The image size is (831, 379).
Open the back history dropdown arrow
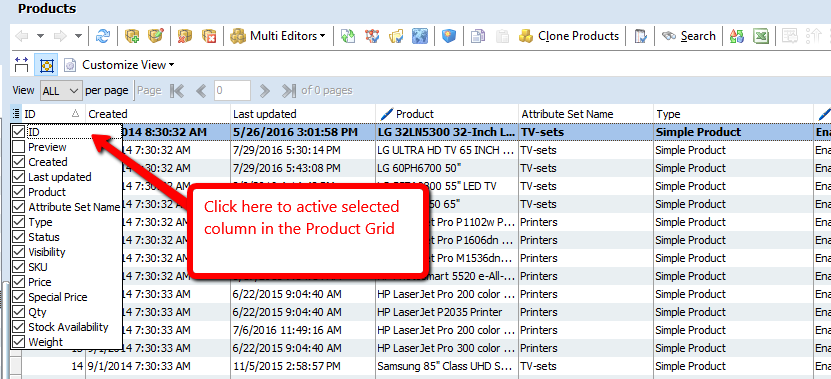click(x=40, y=36)
